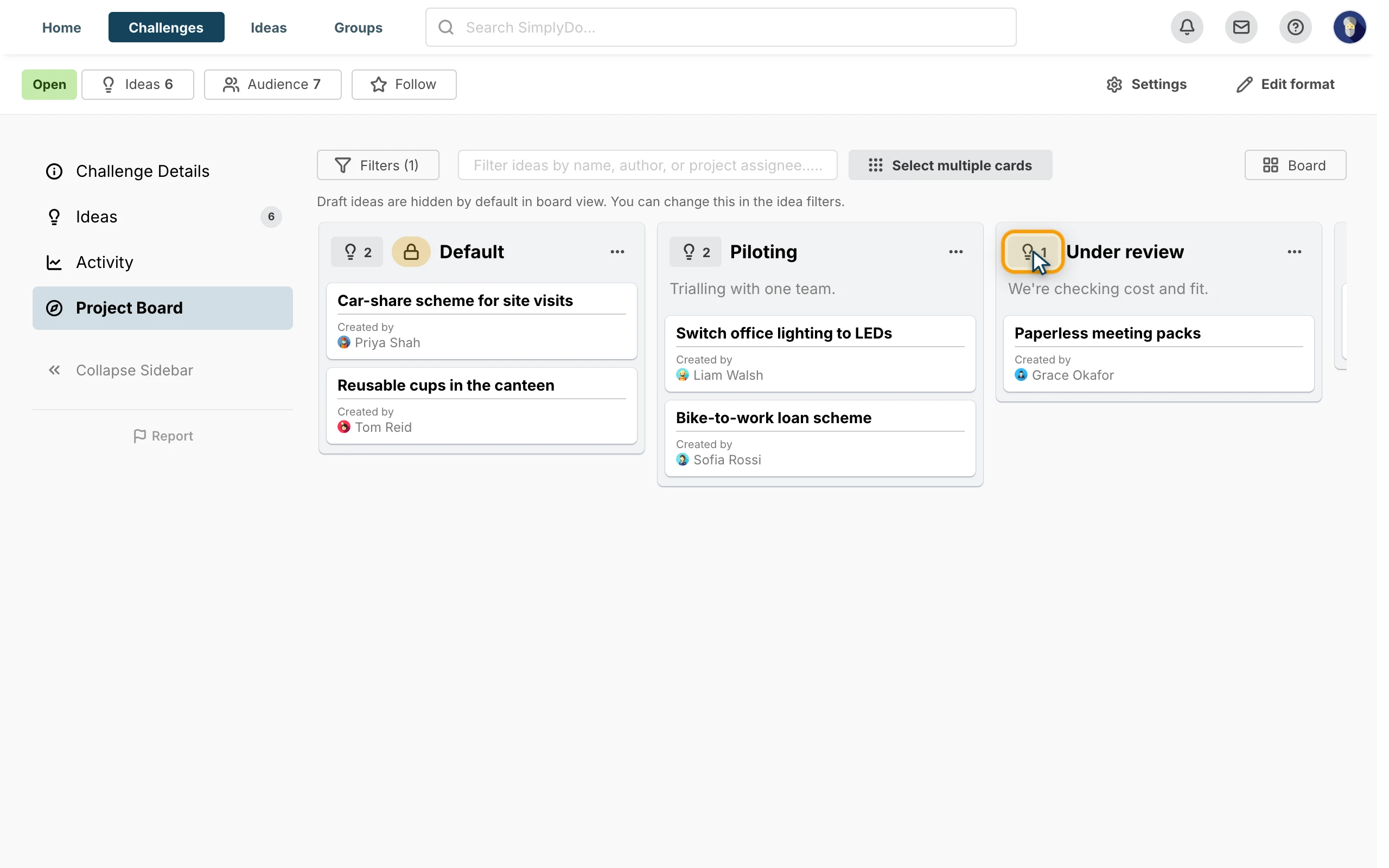The height and width of the screenshot is (868, 1389).
Task: Open Ideas in the sidebar
Action: (x=162, y=217)
